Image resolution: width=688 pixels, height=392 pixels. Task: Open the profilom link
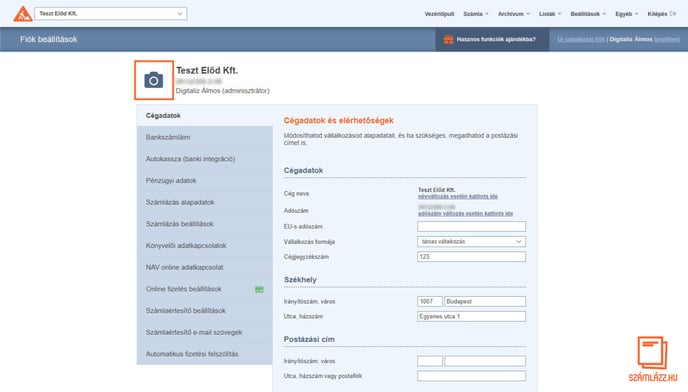pos(667,40)
